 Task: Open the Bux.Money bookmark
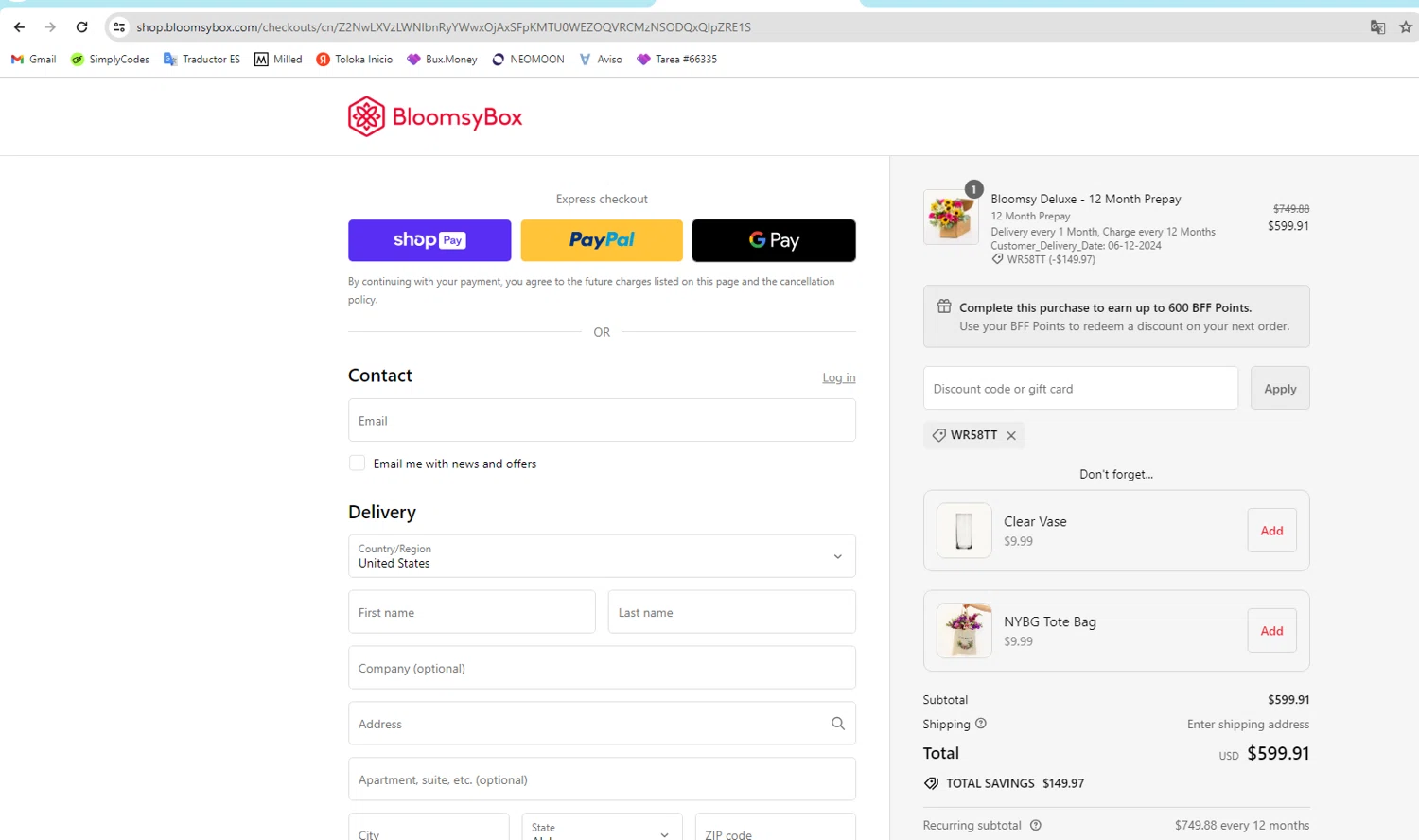[x=442, y=59]
